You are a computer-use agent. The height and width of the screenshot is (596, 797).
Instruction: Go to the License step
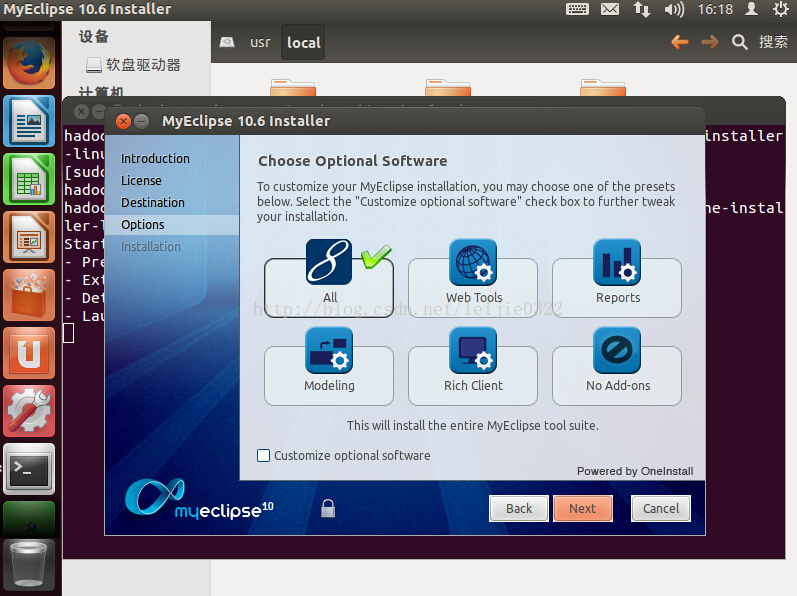pos(141,180)
